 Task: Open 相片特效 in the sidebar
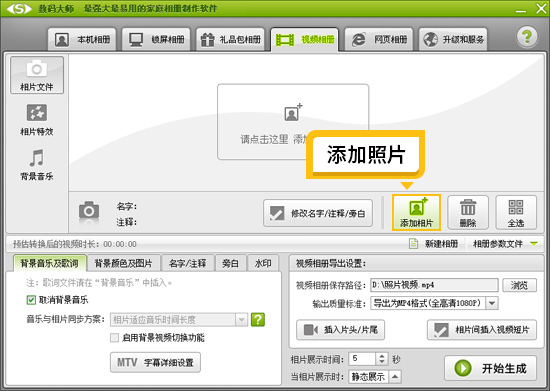click(37, 120)
